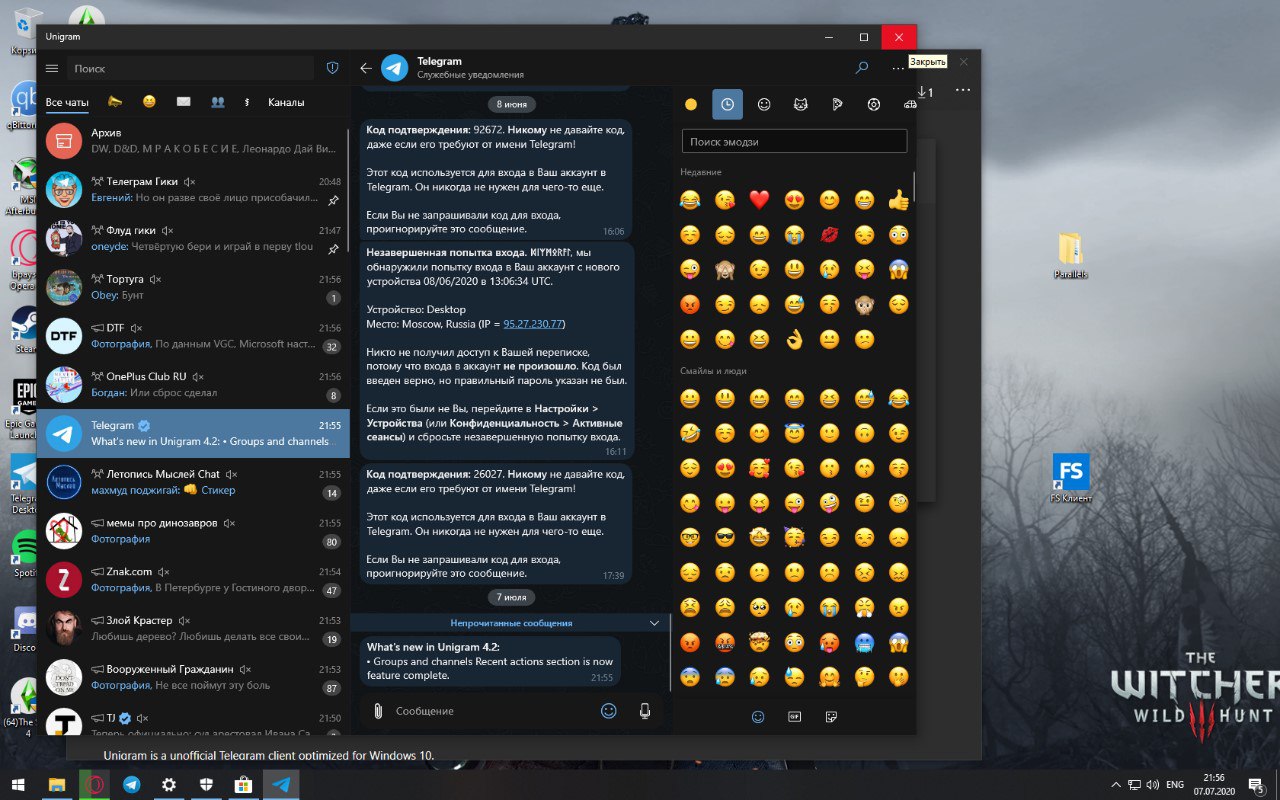Open the Windows Start menu
Viewport: 1280px width, 800px height.
(x=19, y=784)
